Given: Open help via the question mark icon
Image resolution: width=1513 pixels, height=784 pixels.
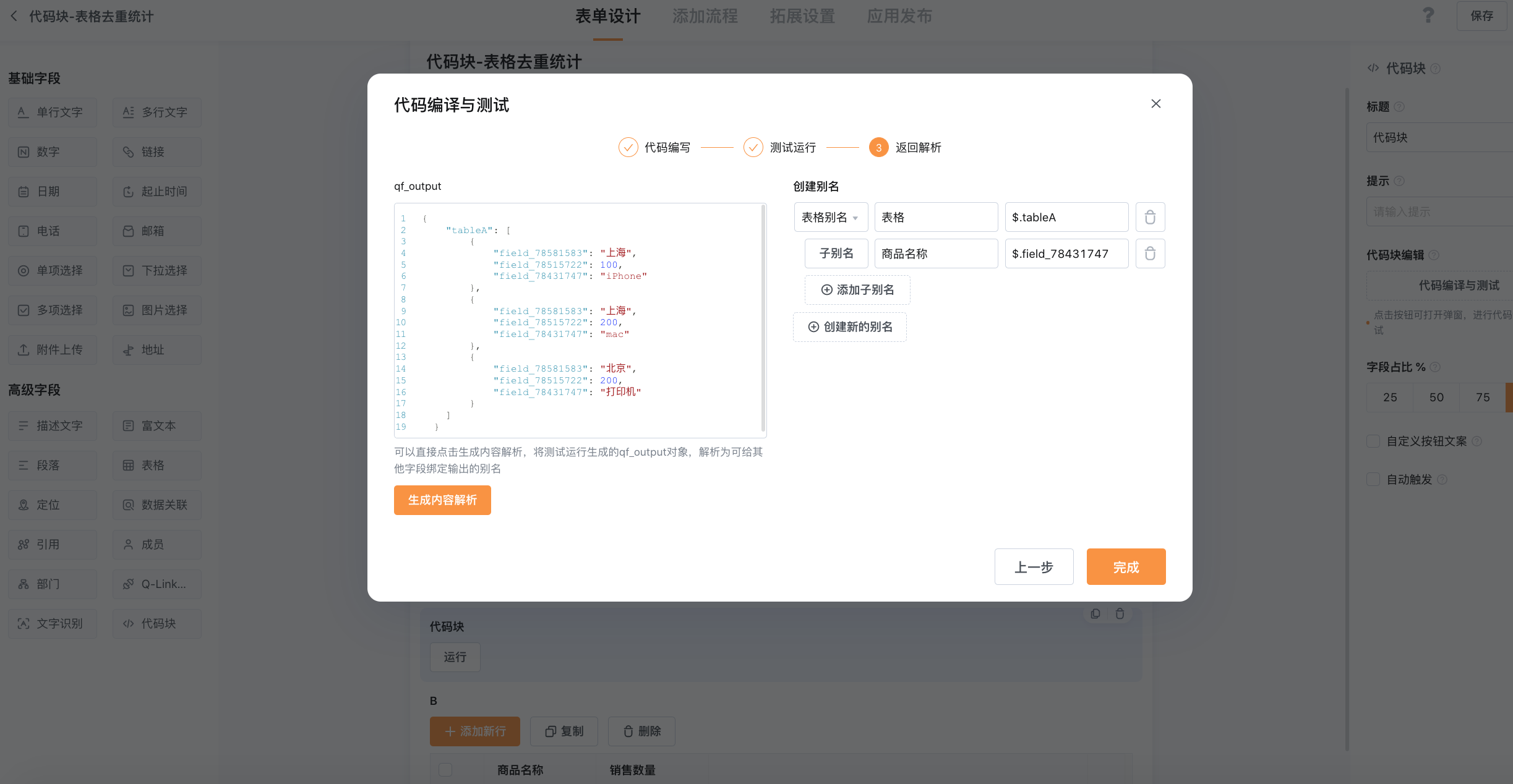Looking at the screenshot, I should pos(1428,15).
